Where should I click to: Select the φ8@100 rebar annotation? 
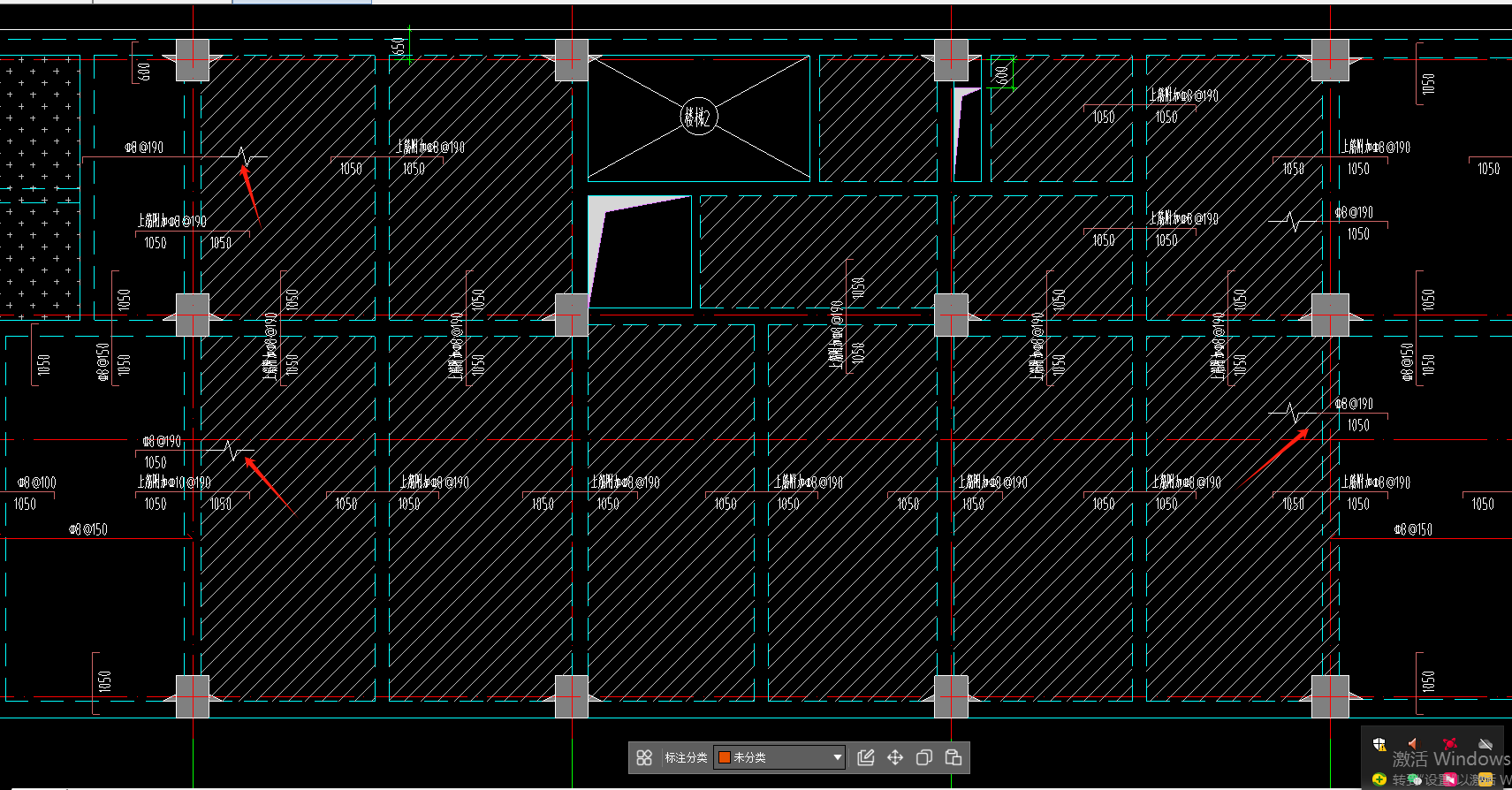tap(37, 482)
